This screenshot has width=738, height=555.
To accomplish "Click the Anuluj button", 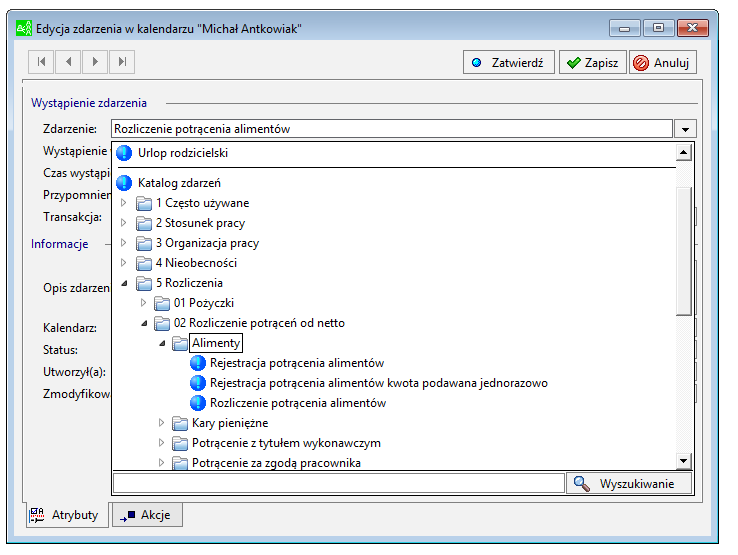I will pos(662,63).
